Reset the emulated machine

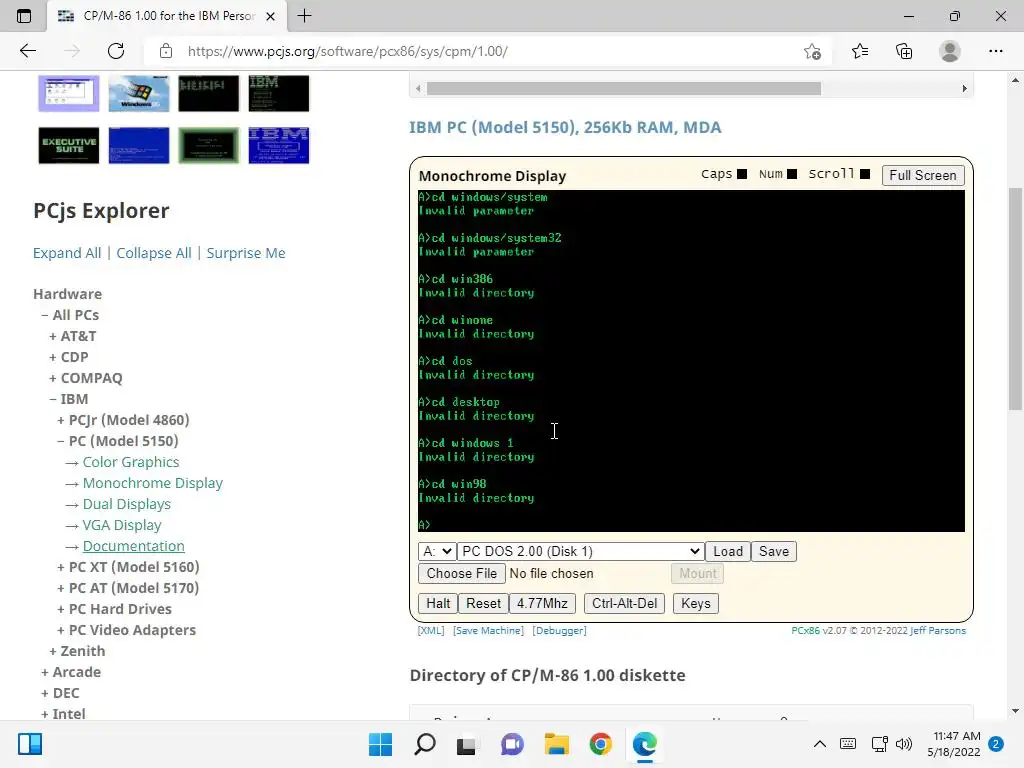483,603
